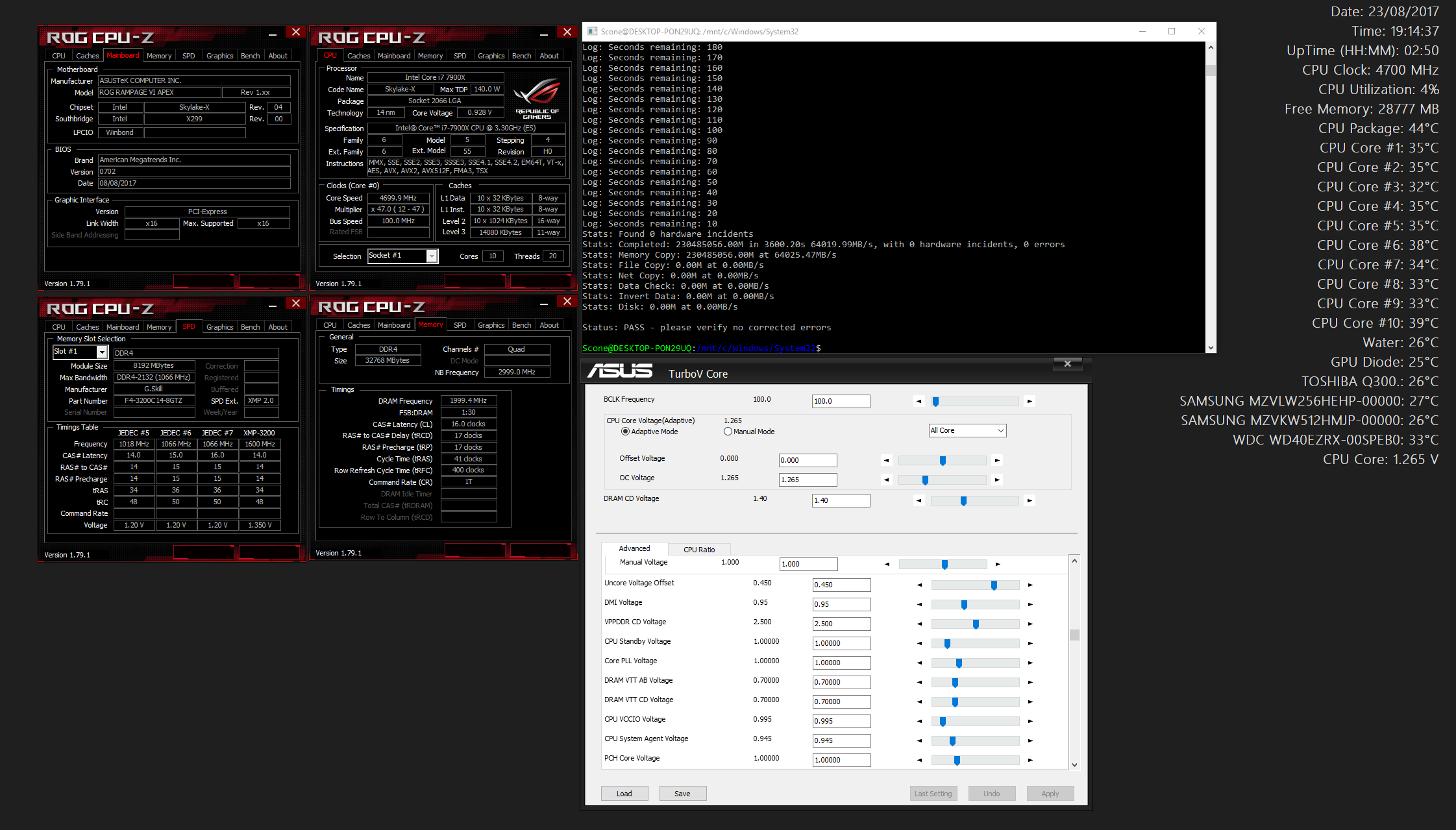1456x830 pixels.
Task: Open the Slot #1 memory slot dropdown
Action: click(80, 352)
